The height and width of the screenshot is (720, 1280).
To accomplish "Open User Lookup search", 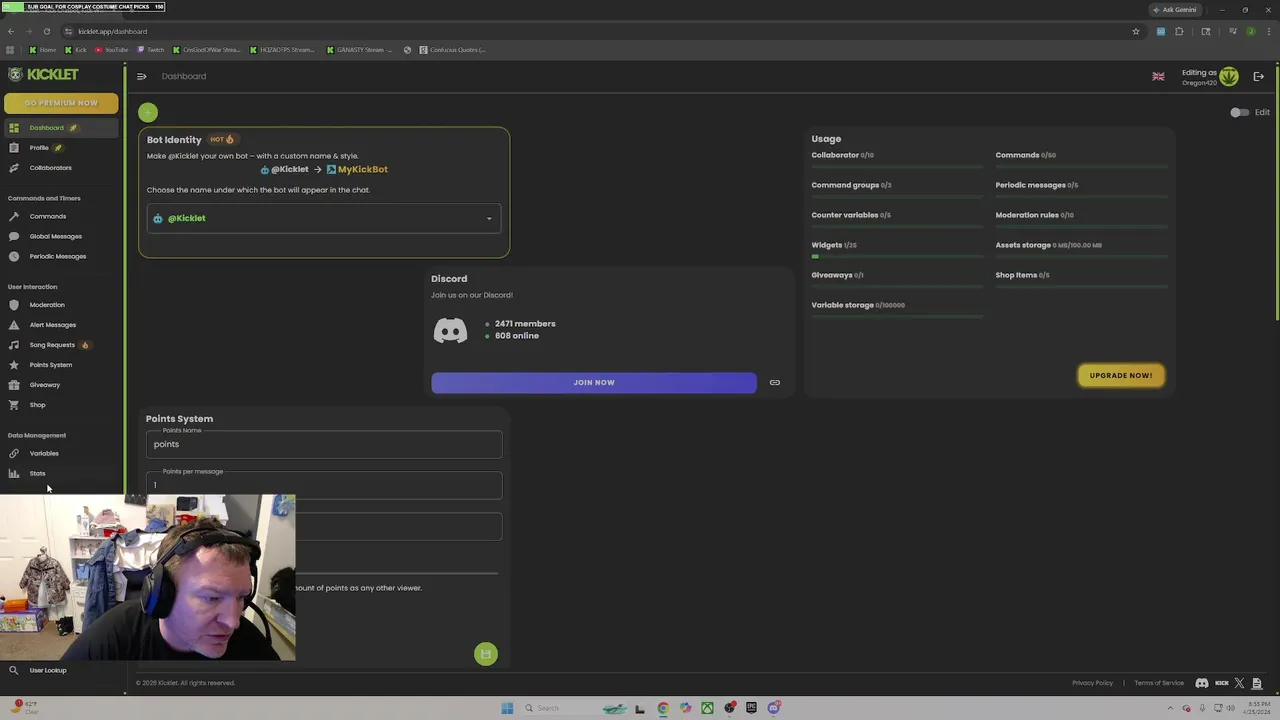I will [x=60, y=670].
